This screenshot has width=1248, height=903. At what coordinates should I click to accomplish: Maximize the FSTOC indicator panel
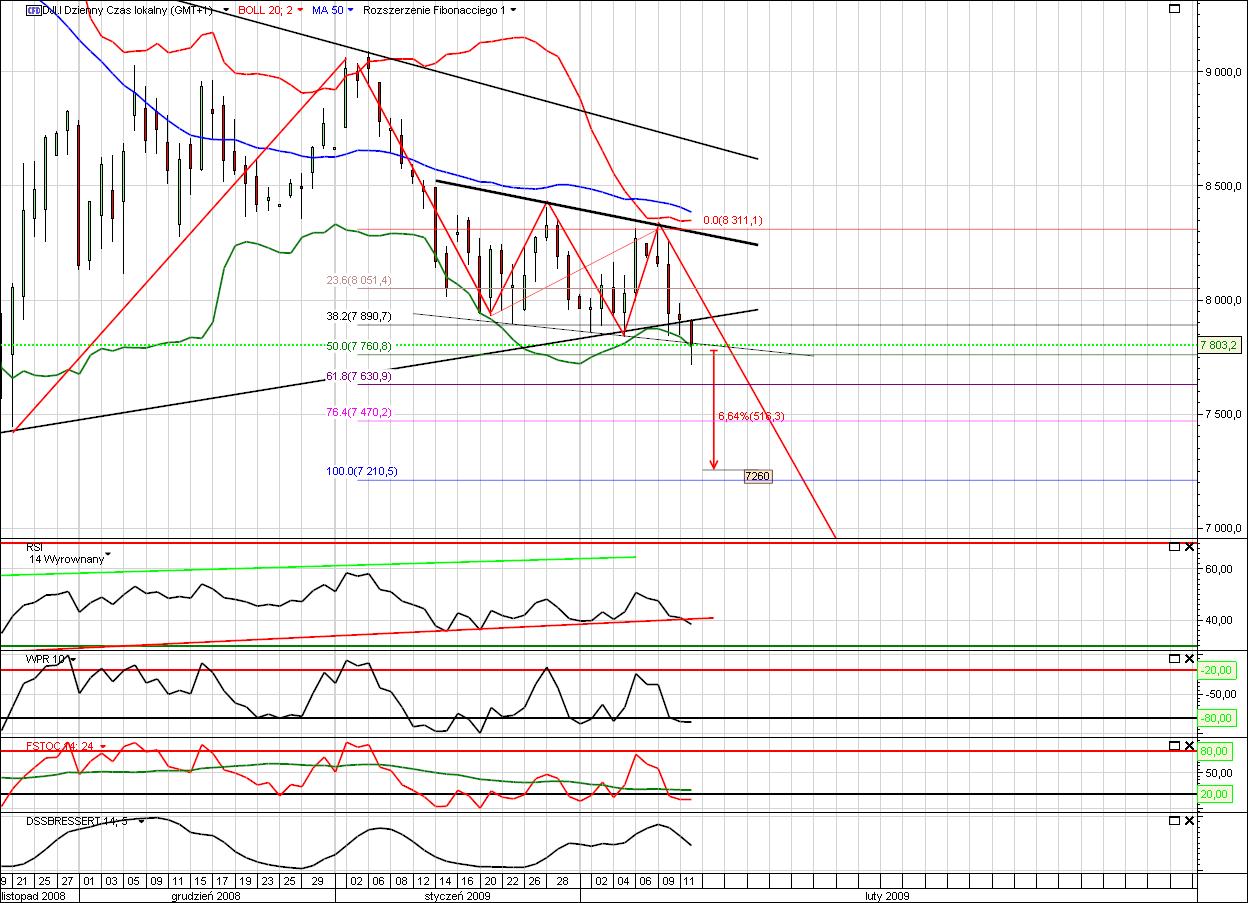pyautogui.click(x=1175, y=746)
